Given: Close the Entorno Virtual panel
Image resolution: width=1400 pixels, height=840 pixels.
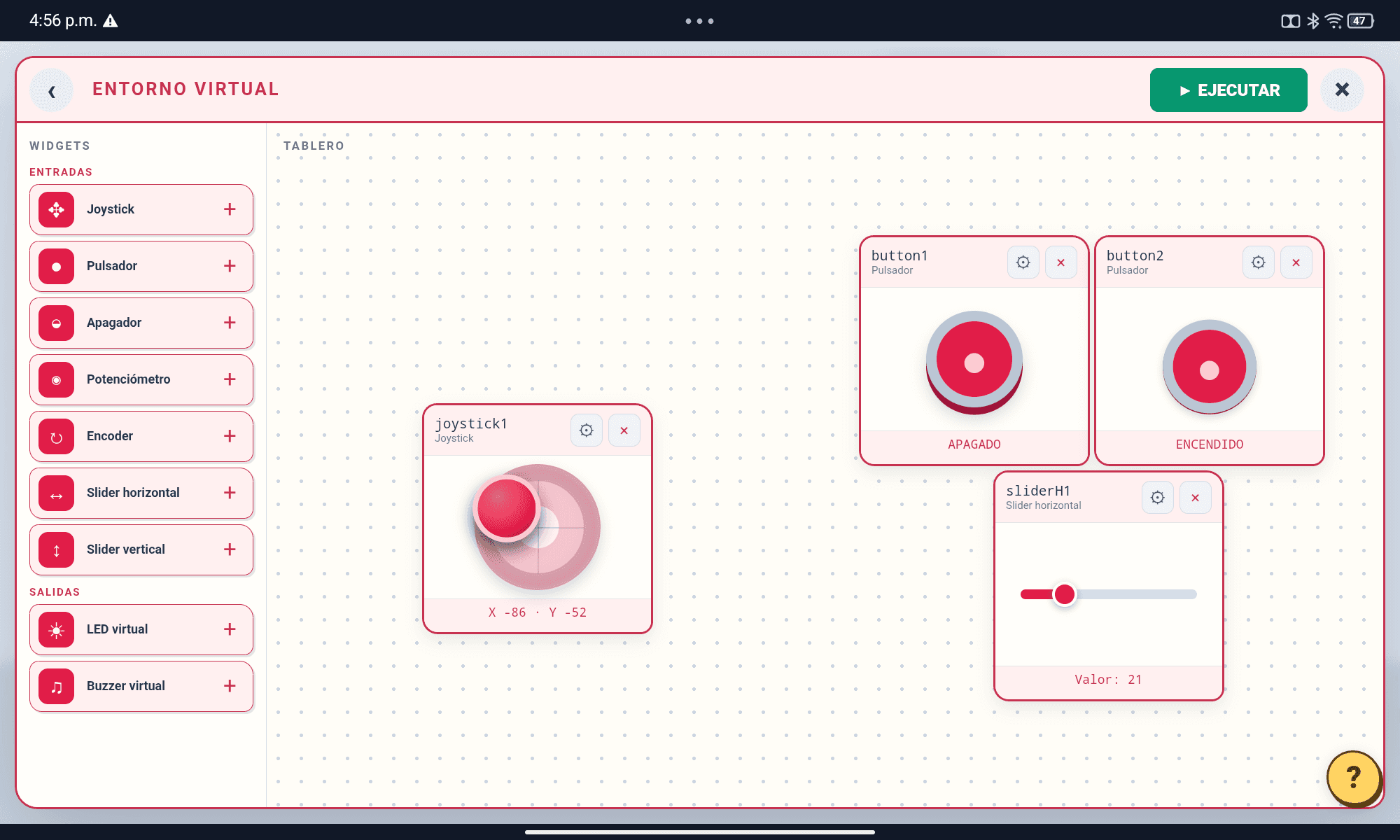Looking at the screenshot, I should [1342, 90].
